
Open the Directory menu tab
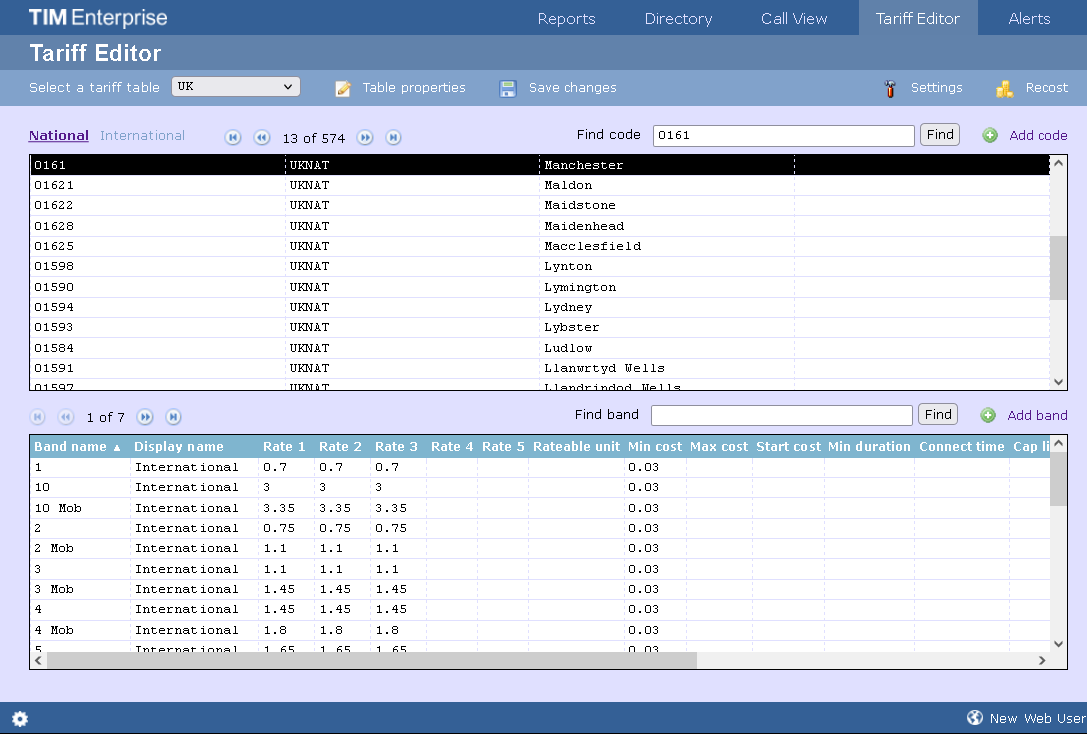coord(678,18)
